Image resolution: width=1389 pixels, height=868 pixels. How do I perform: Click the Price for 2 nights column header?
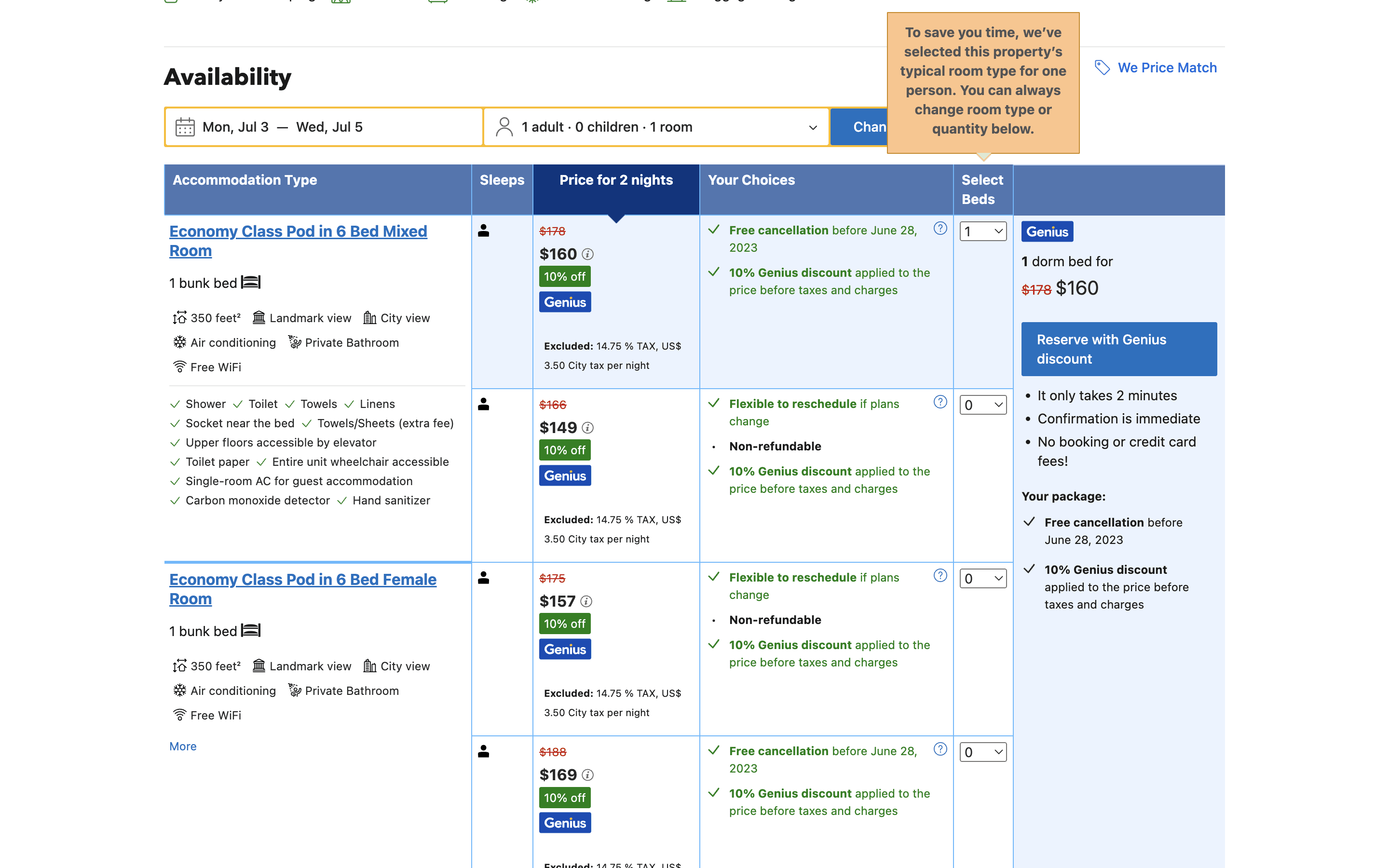[616, 180]
